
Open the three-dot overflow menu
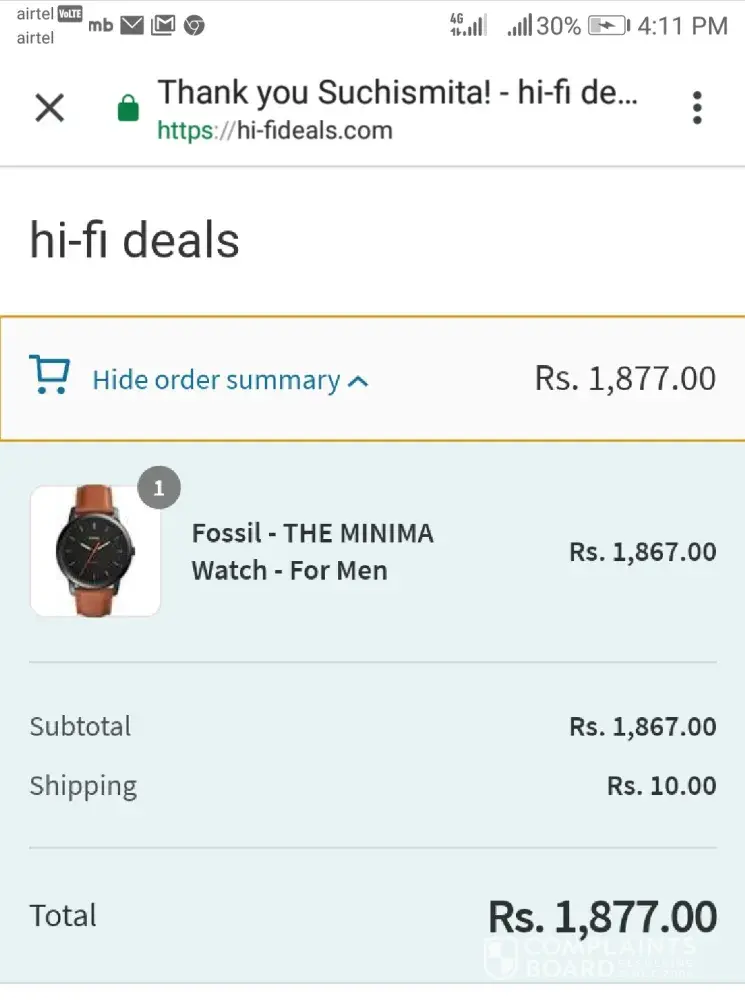click(x=697, y=108)
